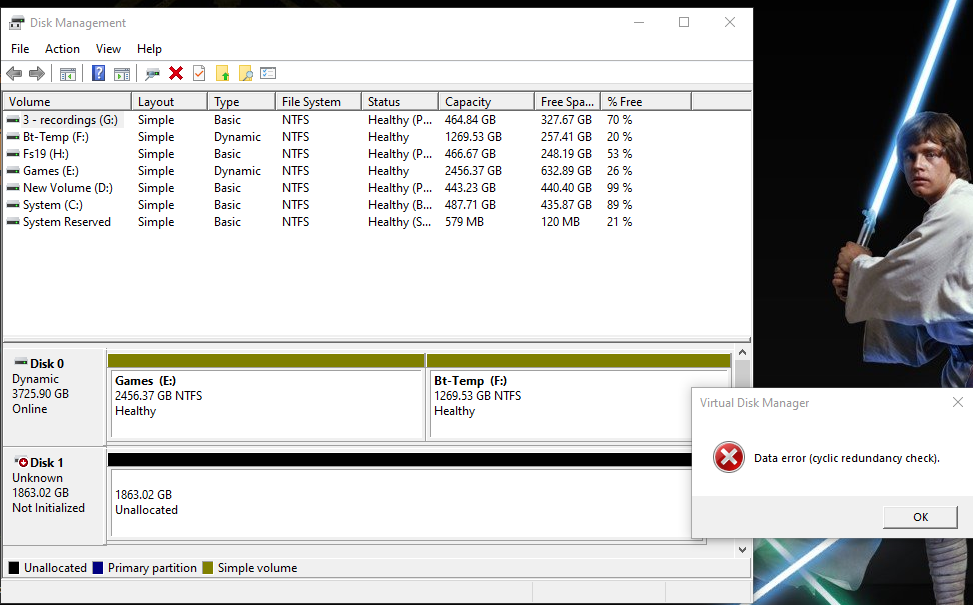Click the Disk 0 drive icon
Viewport: 973px width, 605px height.
[x=20, y=362]
